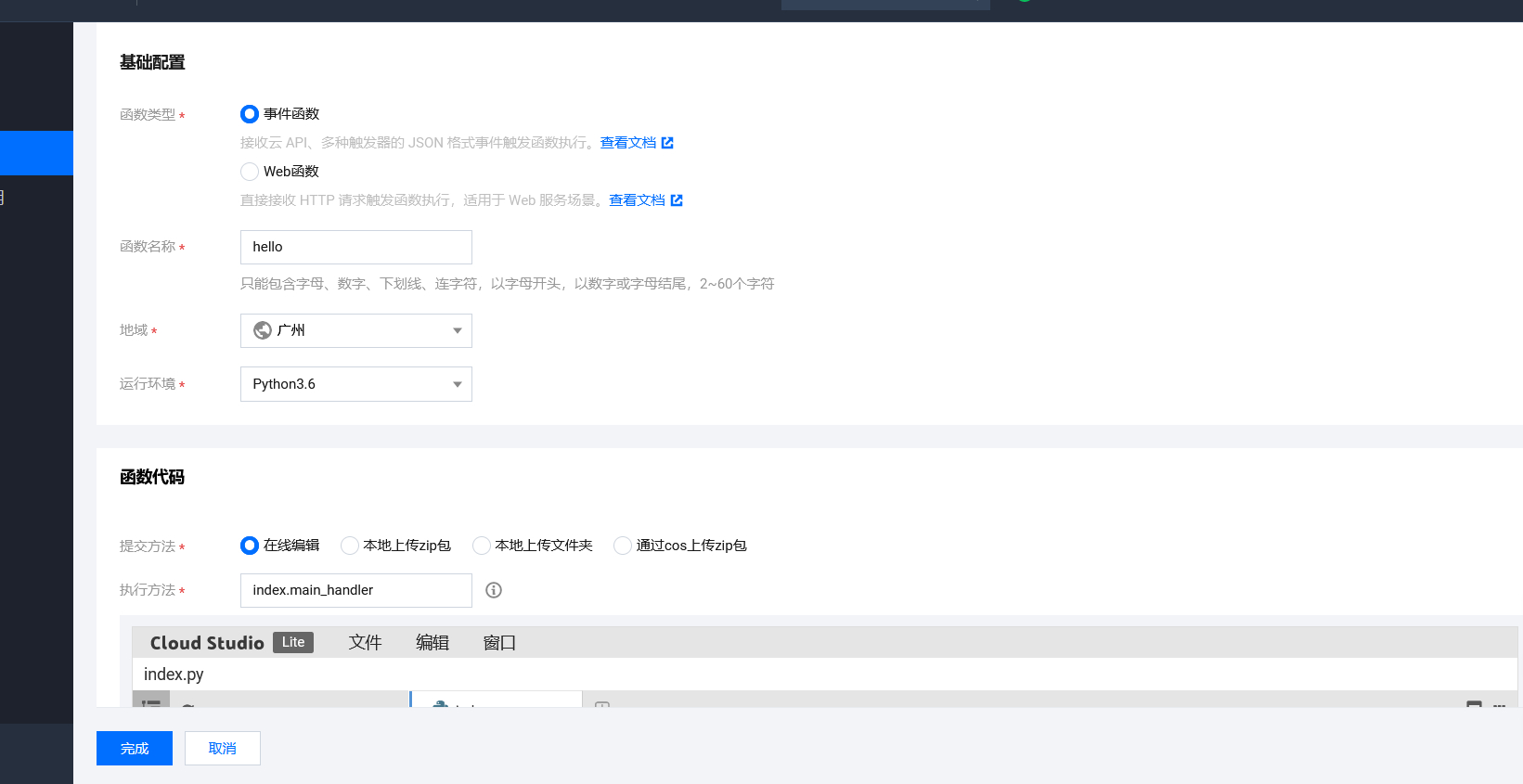Focus the 函数名称 input containing hello
Viewport: 1523px width, 784px height.
[356, 247]
